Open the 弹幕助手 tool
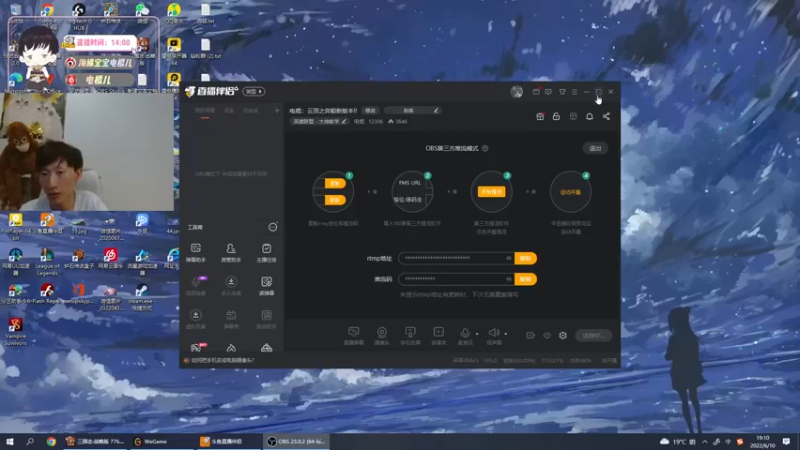The height and width of the screenshot is (450, 800). click(x=195, y=253)
